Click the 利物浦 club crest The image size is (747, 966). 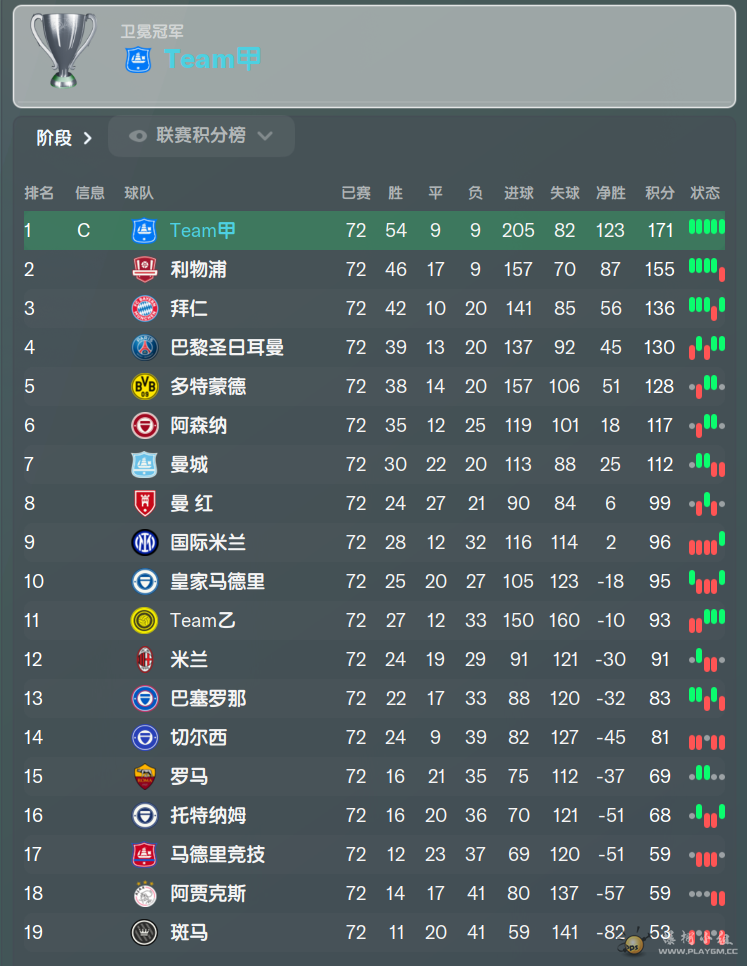(145, 269)
